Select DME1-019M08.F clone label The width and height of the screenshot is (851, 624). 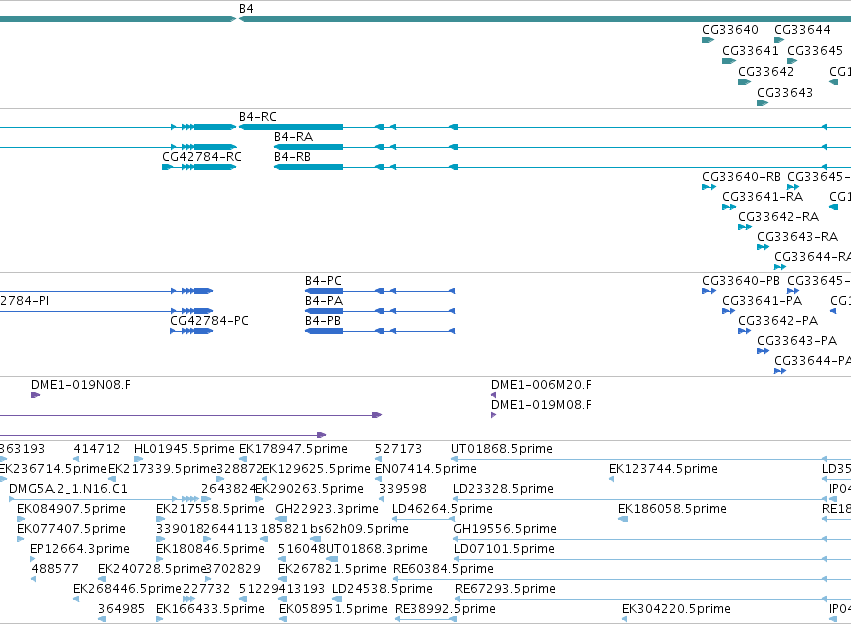(541, 405)
